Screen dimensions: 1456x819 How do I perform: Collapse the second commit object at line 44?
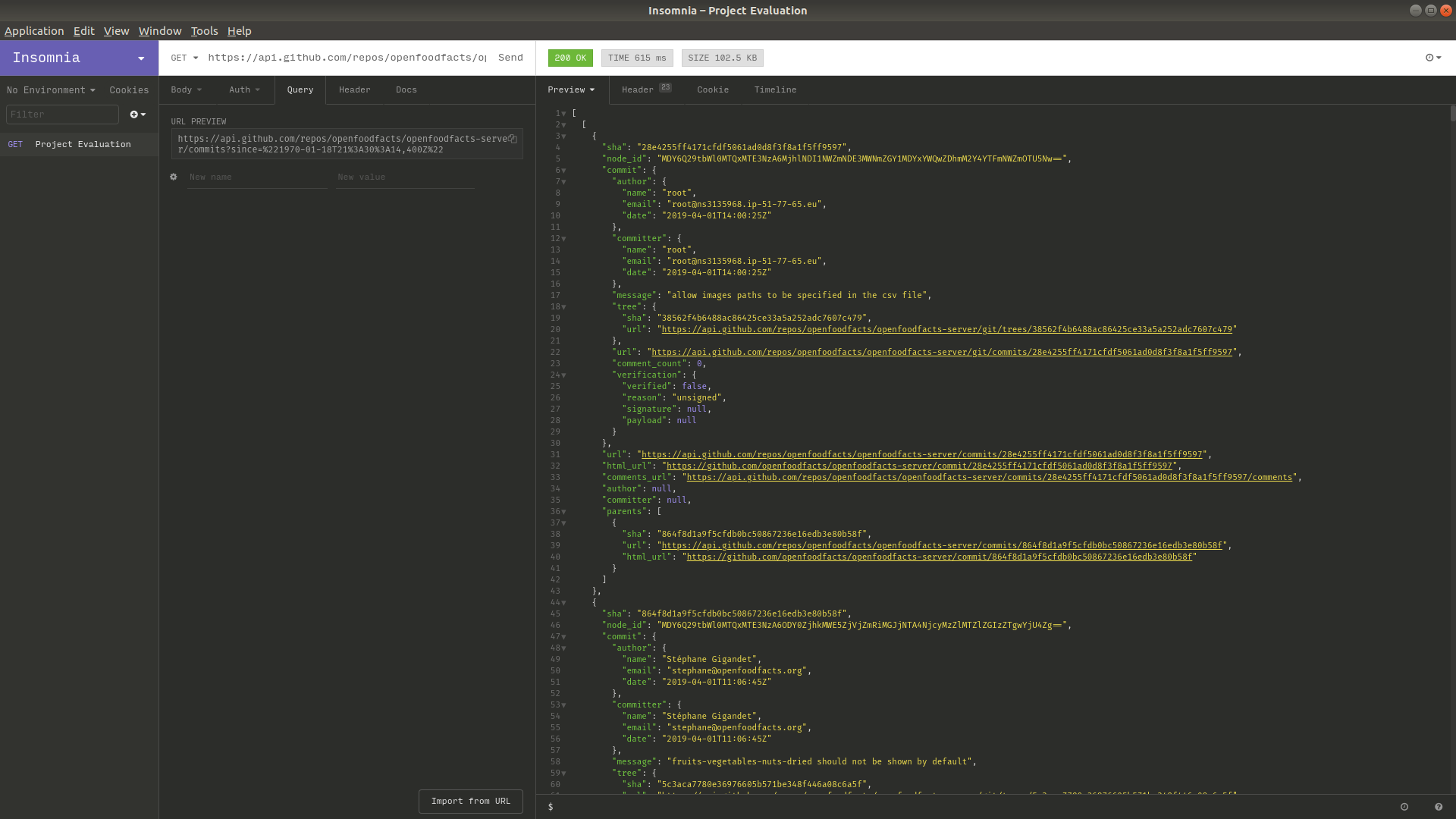tap(563, 603)
